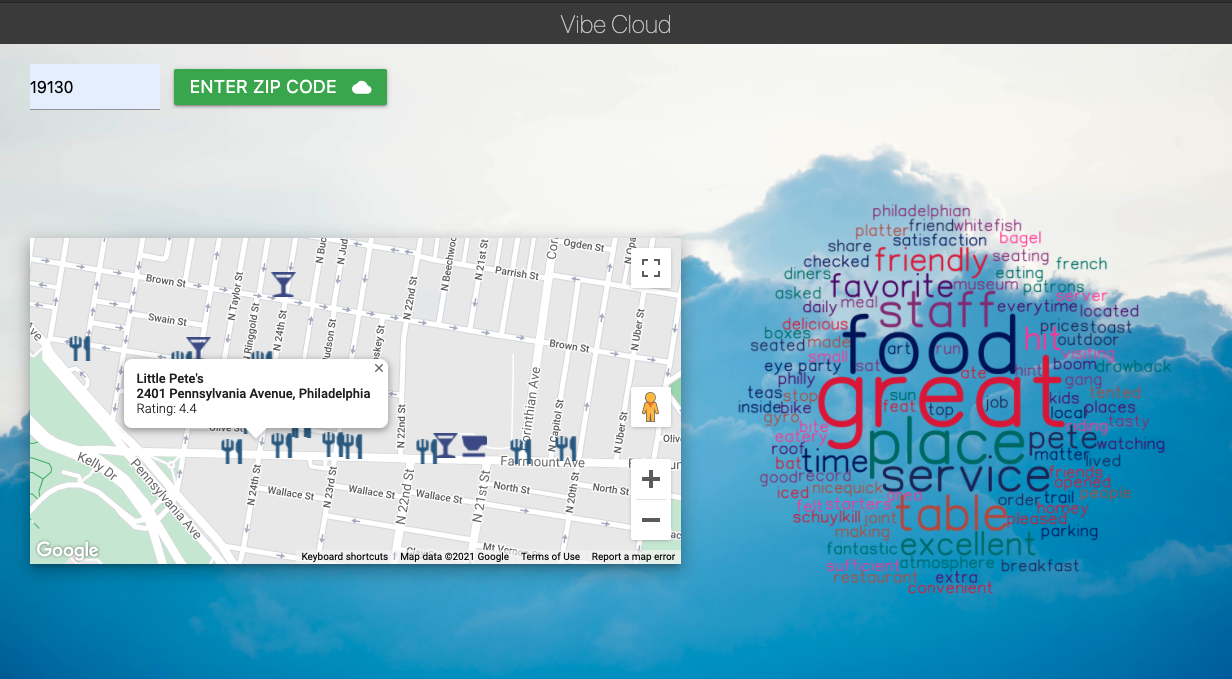Open the map Terms of Use link

[x=550, y=557]
